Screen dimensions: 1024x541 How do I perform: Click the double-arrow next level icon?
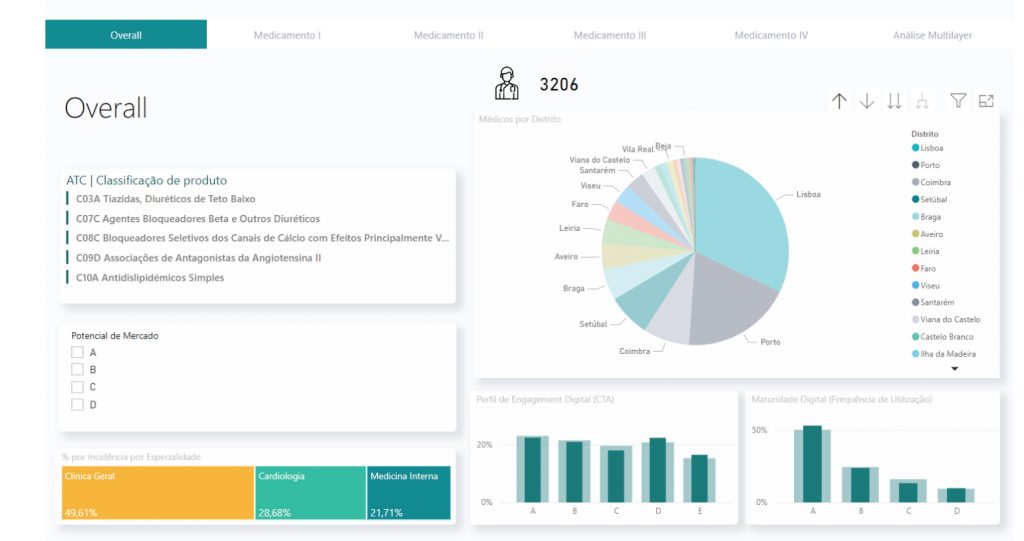click(894, 101)
